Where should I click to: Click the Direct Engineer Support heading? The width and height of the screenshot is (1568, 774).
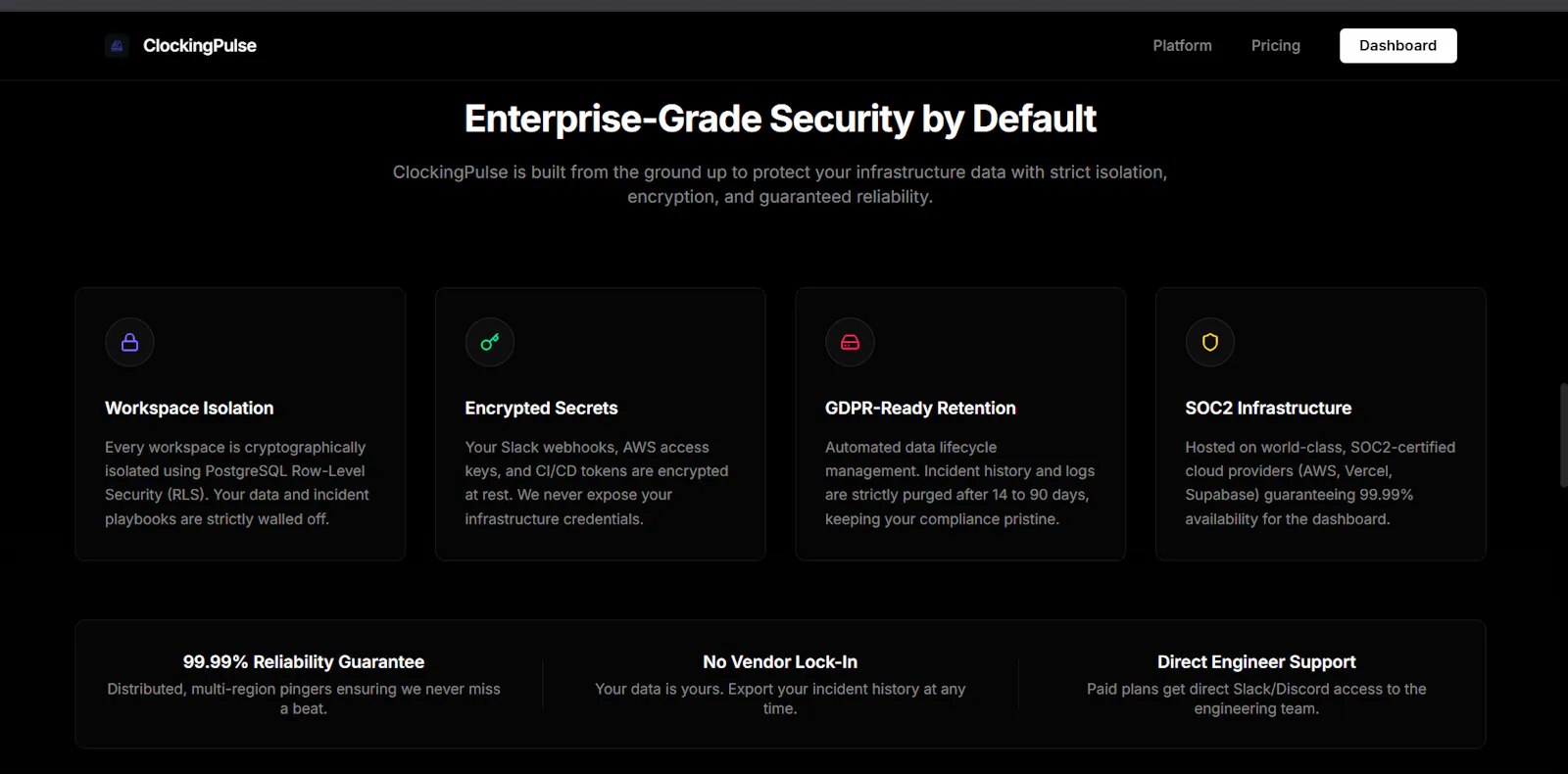pos(1256,662)
